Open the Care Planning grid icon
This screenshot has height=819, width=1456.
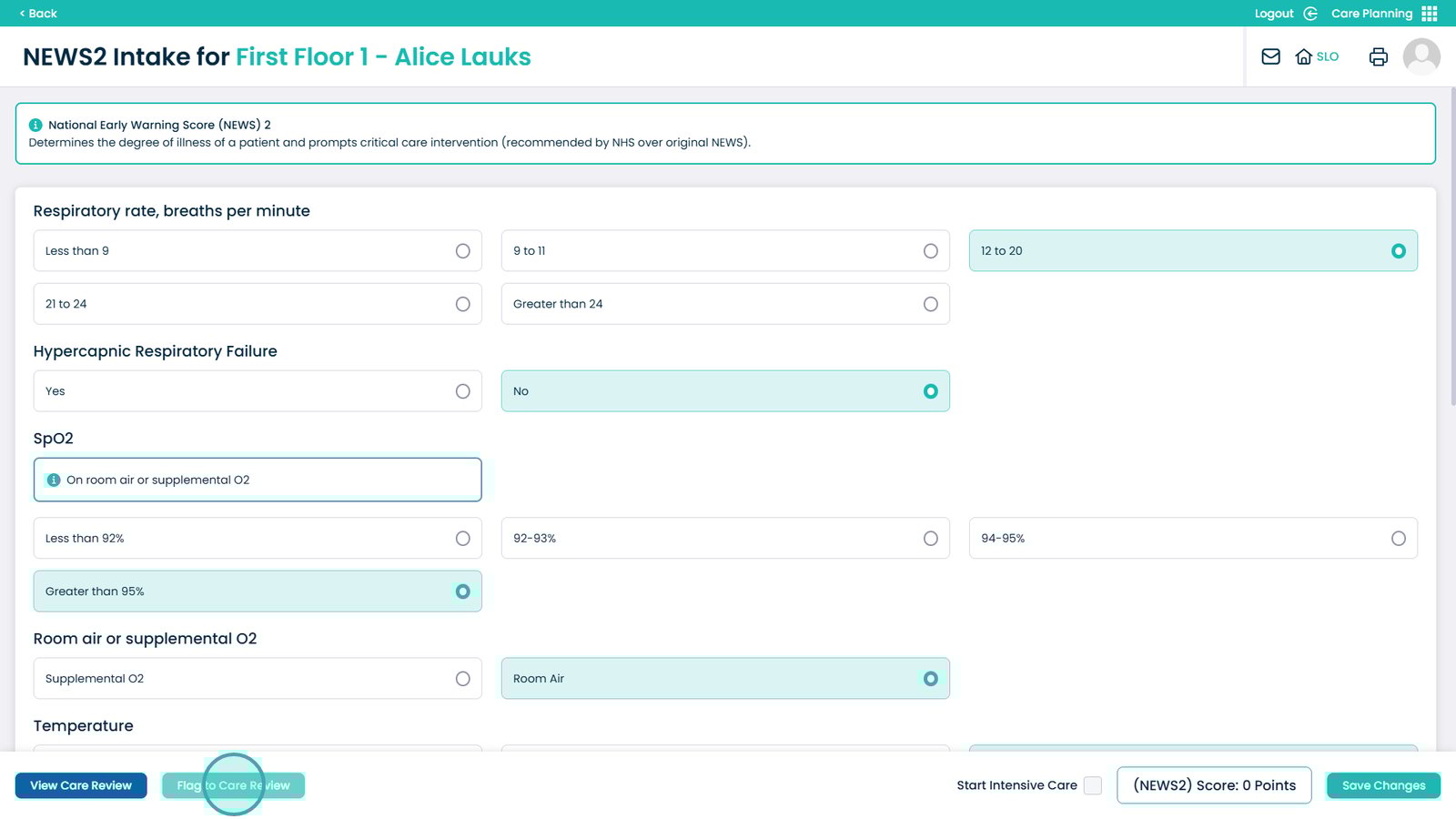point(1430,14)
